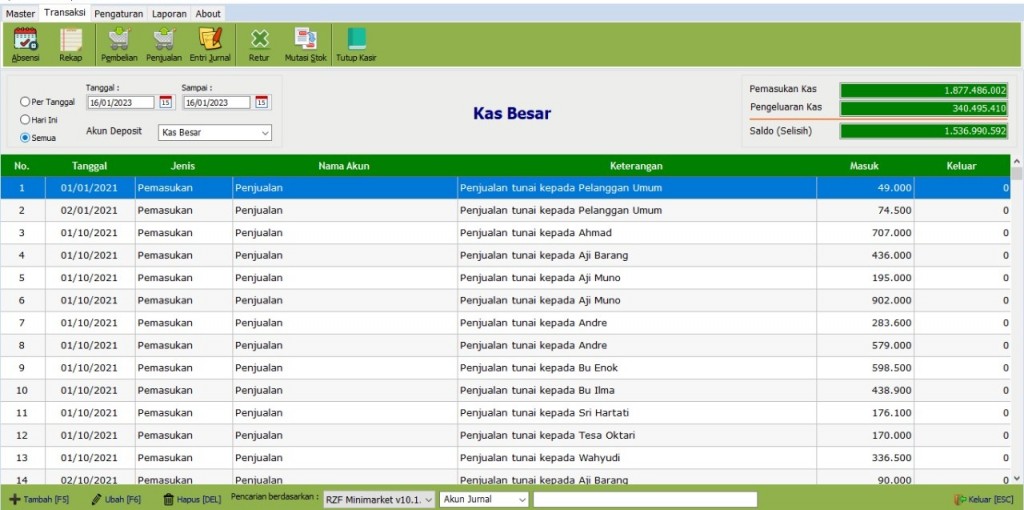Sort by the Masuk column header
Image resolution: width=1024 pixels, height=510 pixels.
tap(864, 166)
